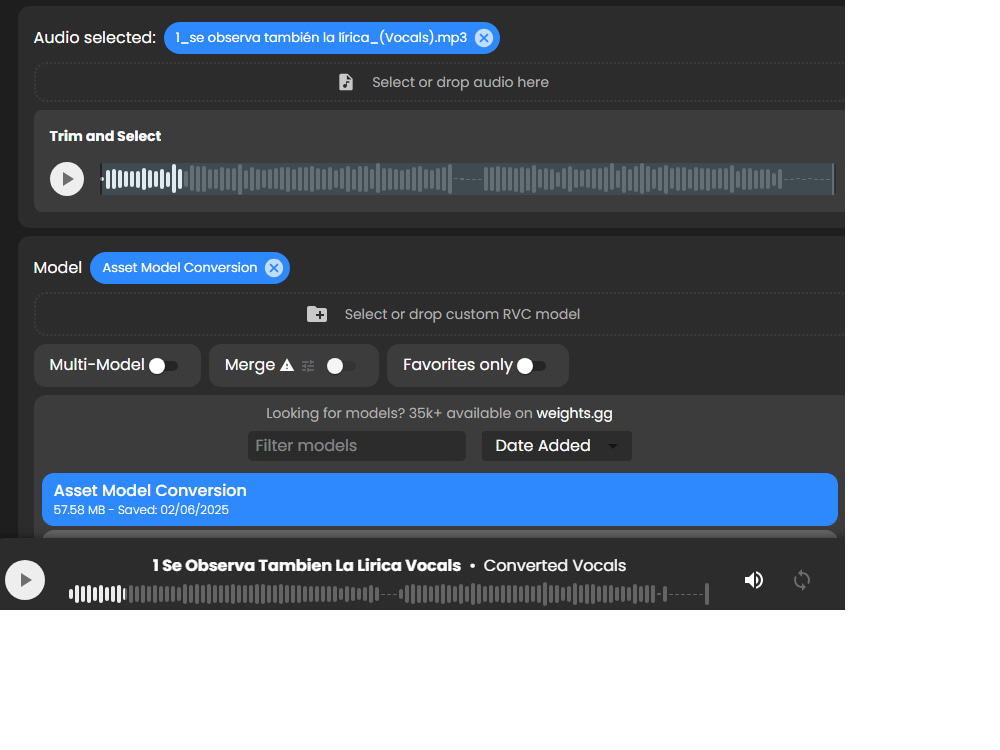The image size is (1000, 750).
Task: Seek within the Trim and Select waveform
Action: (x=467, y=179)
